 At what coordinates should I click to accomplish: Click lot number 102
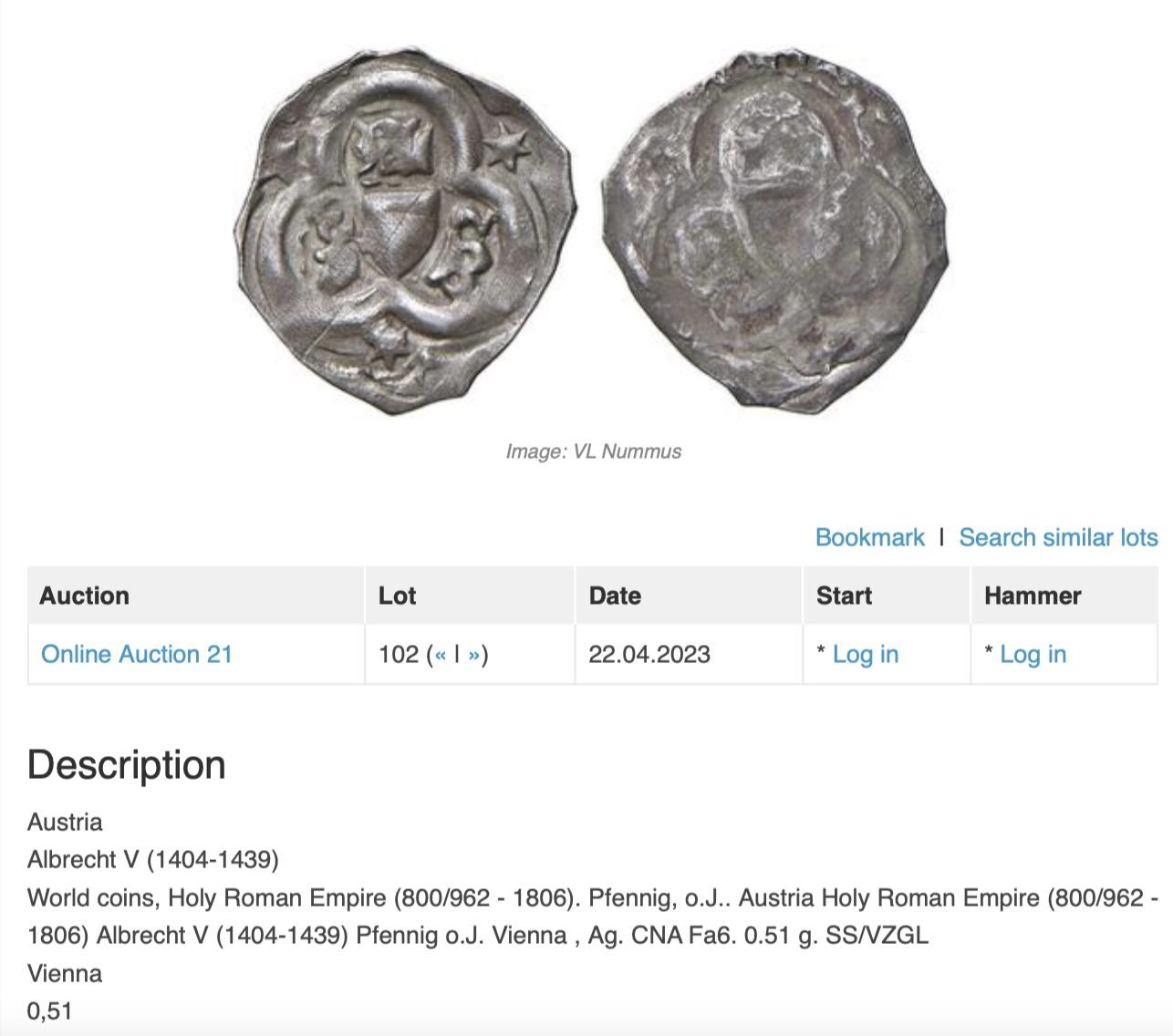tap(398, 654)
